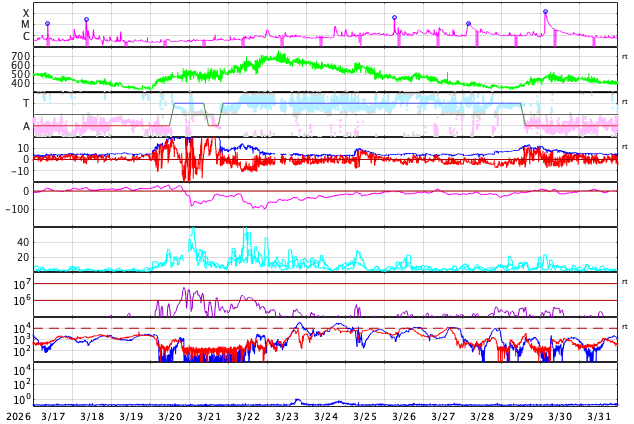Click the M flare class axis label
This screenshot has width=634, height=424.
point(26,24)
